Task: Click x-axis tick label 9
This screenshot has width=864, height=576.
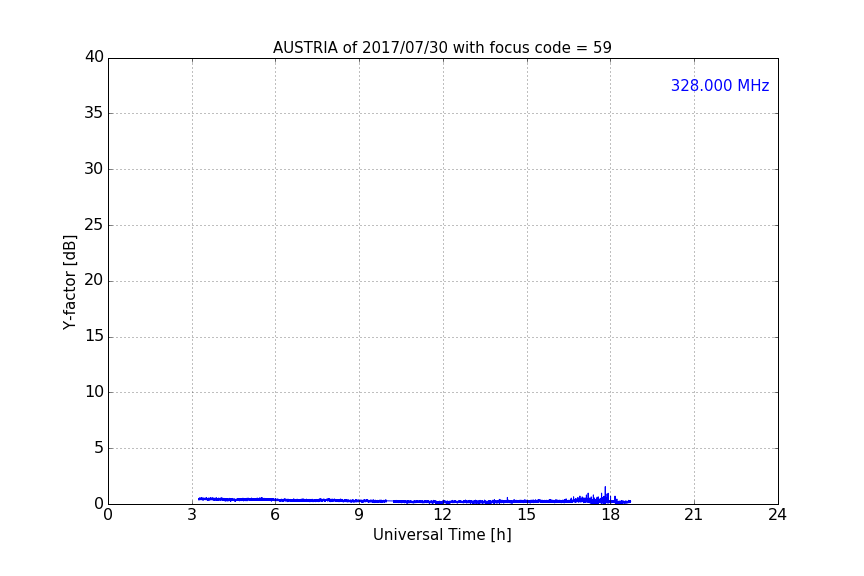Action: 359,515
